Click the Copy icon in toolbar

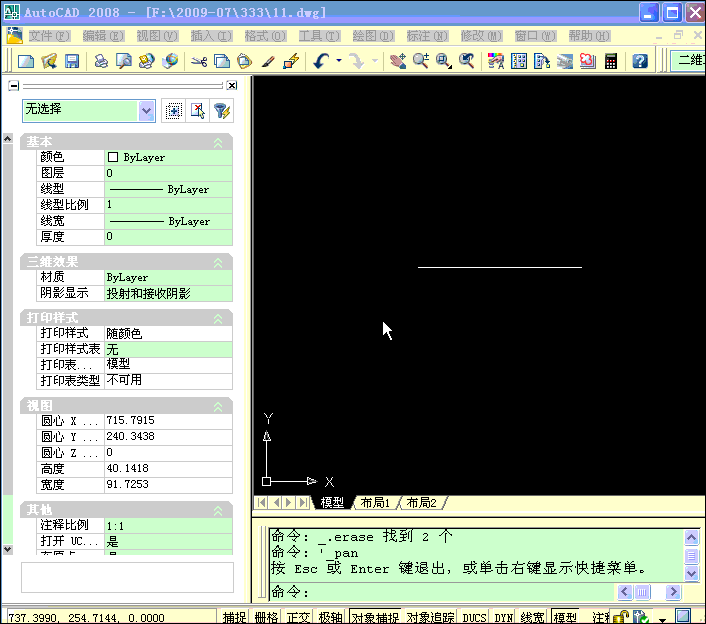[x=222, y=61]
